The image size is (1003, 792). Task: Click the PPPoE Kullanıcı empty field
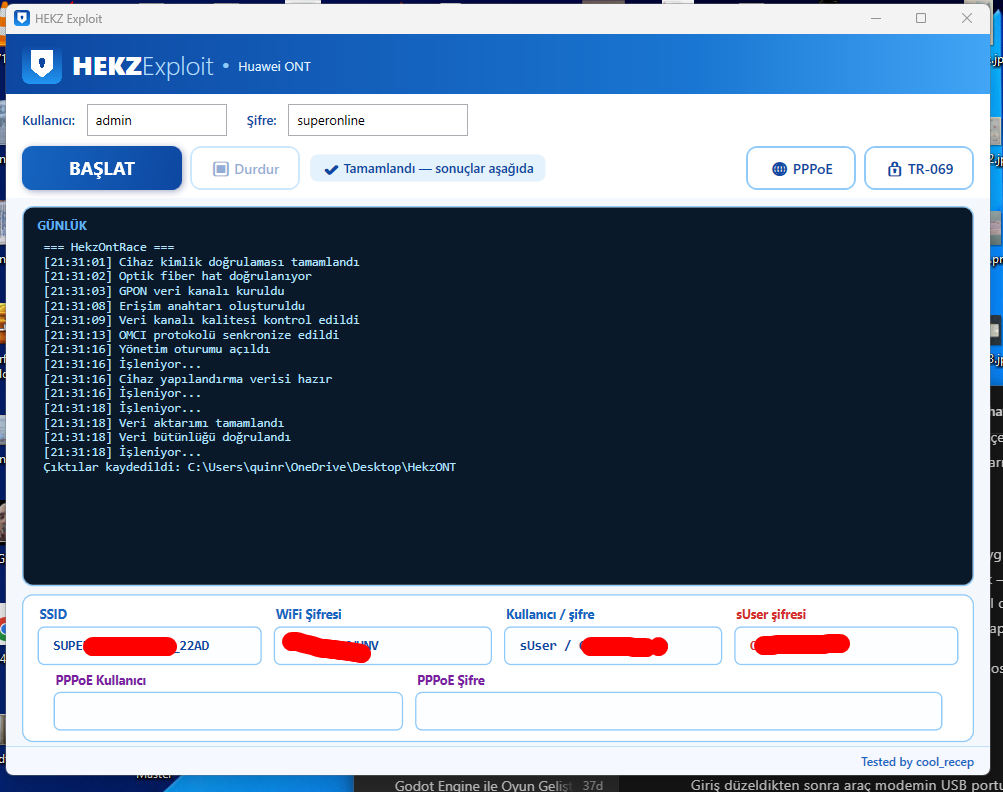[x=228, y=711]
